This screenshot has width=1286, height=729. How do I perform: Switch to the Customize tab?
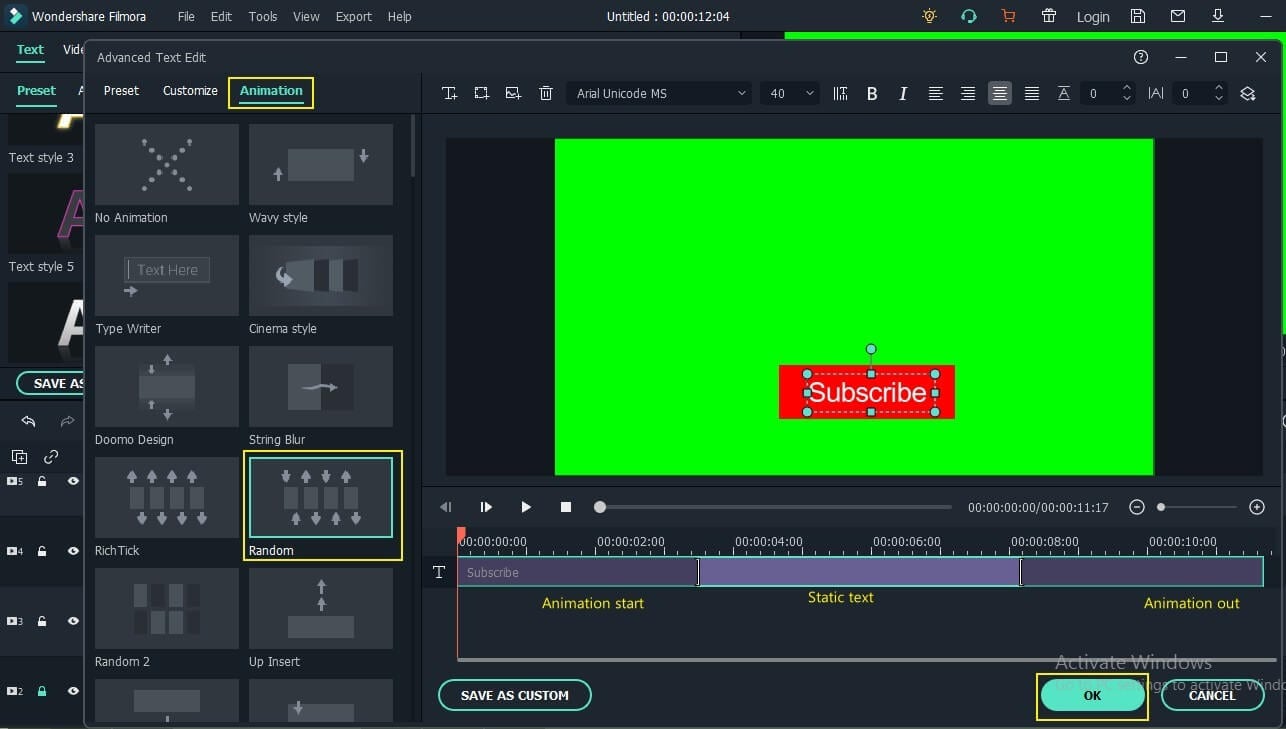pyautogui.click(x=190, y=90)
